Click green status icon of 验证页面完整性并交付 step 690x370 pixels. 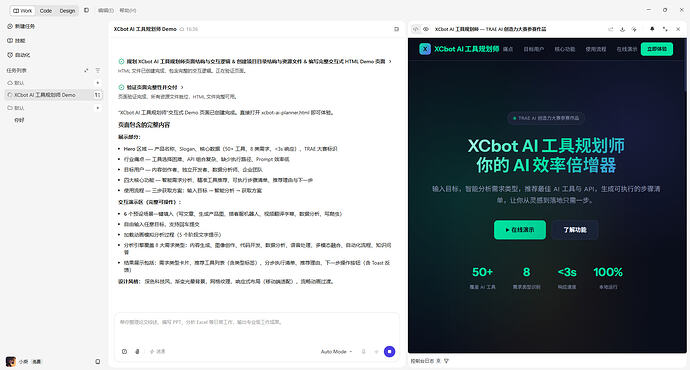121,87
